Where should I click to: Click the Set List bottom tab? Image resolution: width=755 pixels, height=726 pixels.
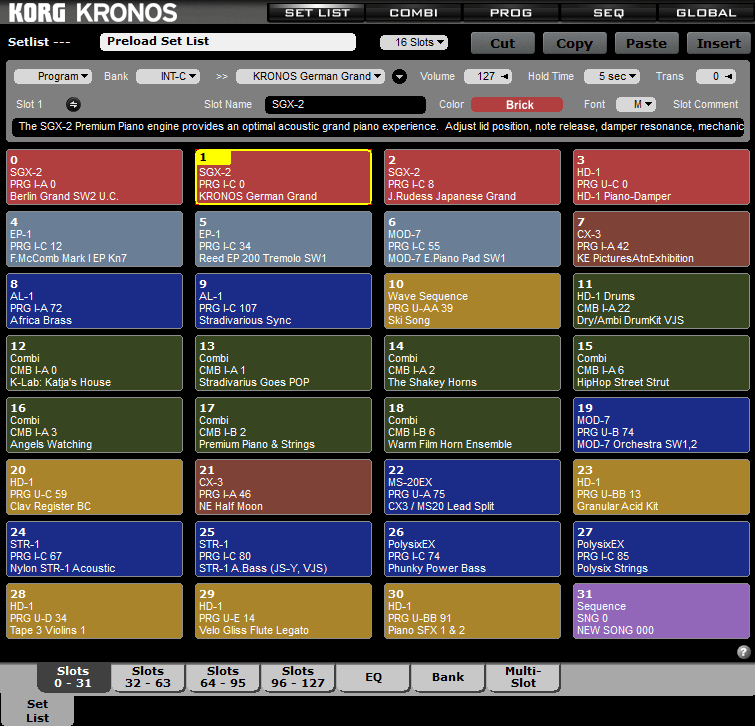coord(37,710)
